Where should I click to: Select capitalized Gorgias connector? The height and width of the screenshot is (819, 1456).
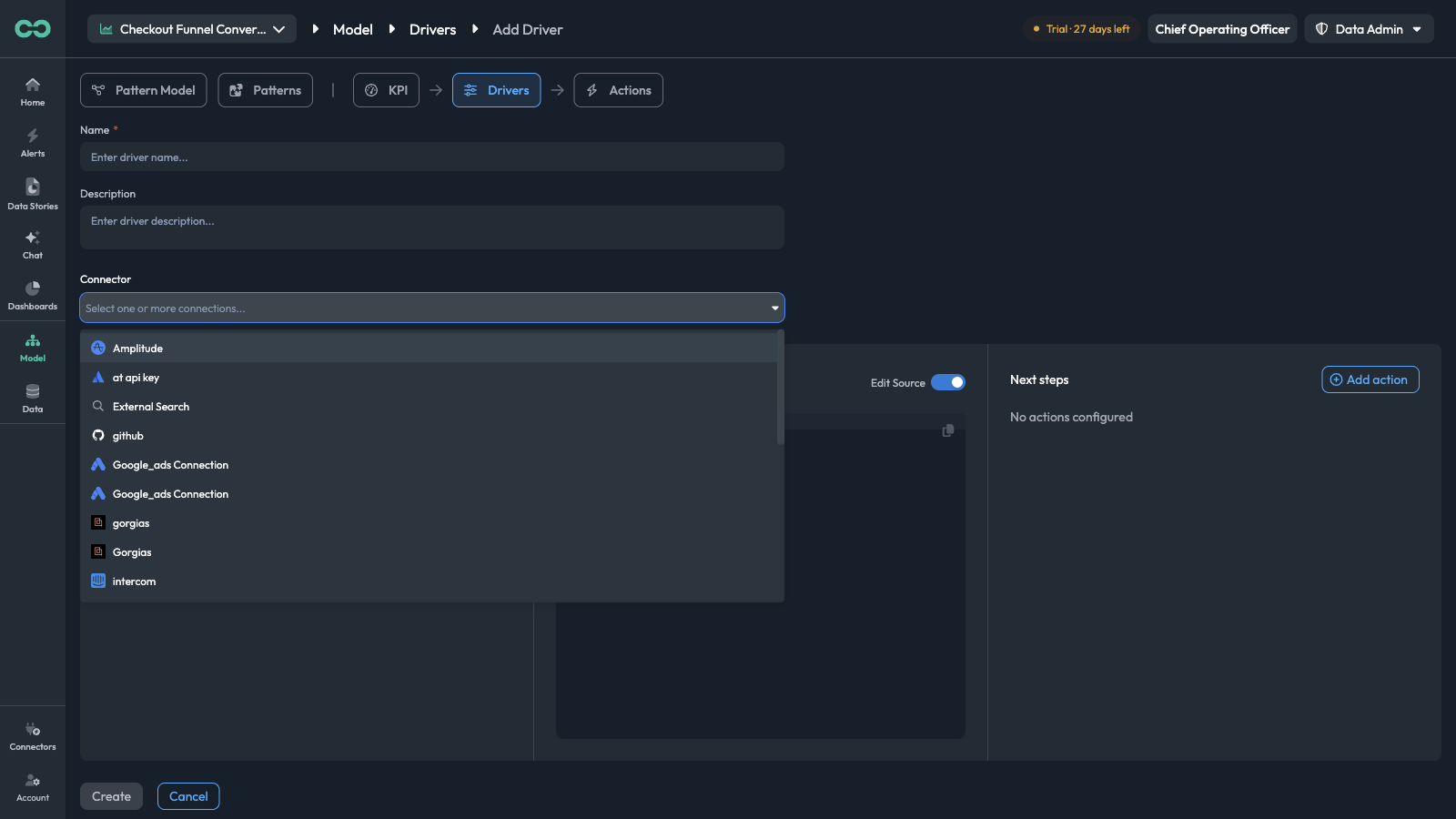[429, 552]
